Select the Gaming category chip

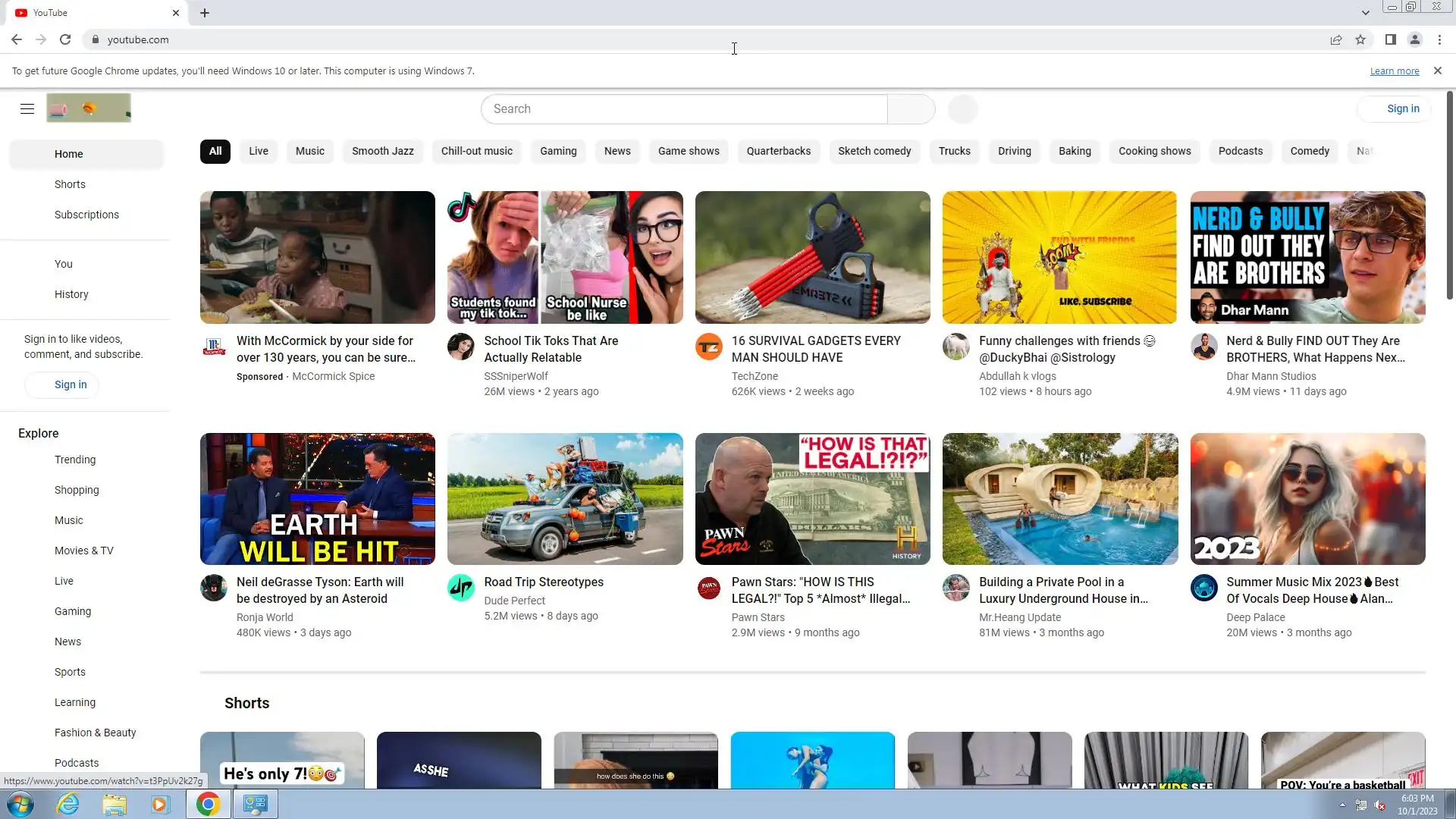(x=558, y=151)
